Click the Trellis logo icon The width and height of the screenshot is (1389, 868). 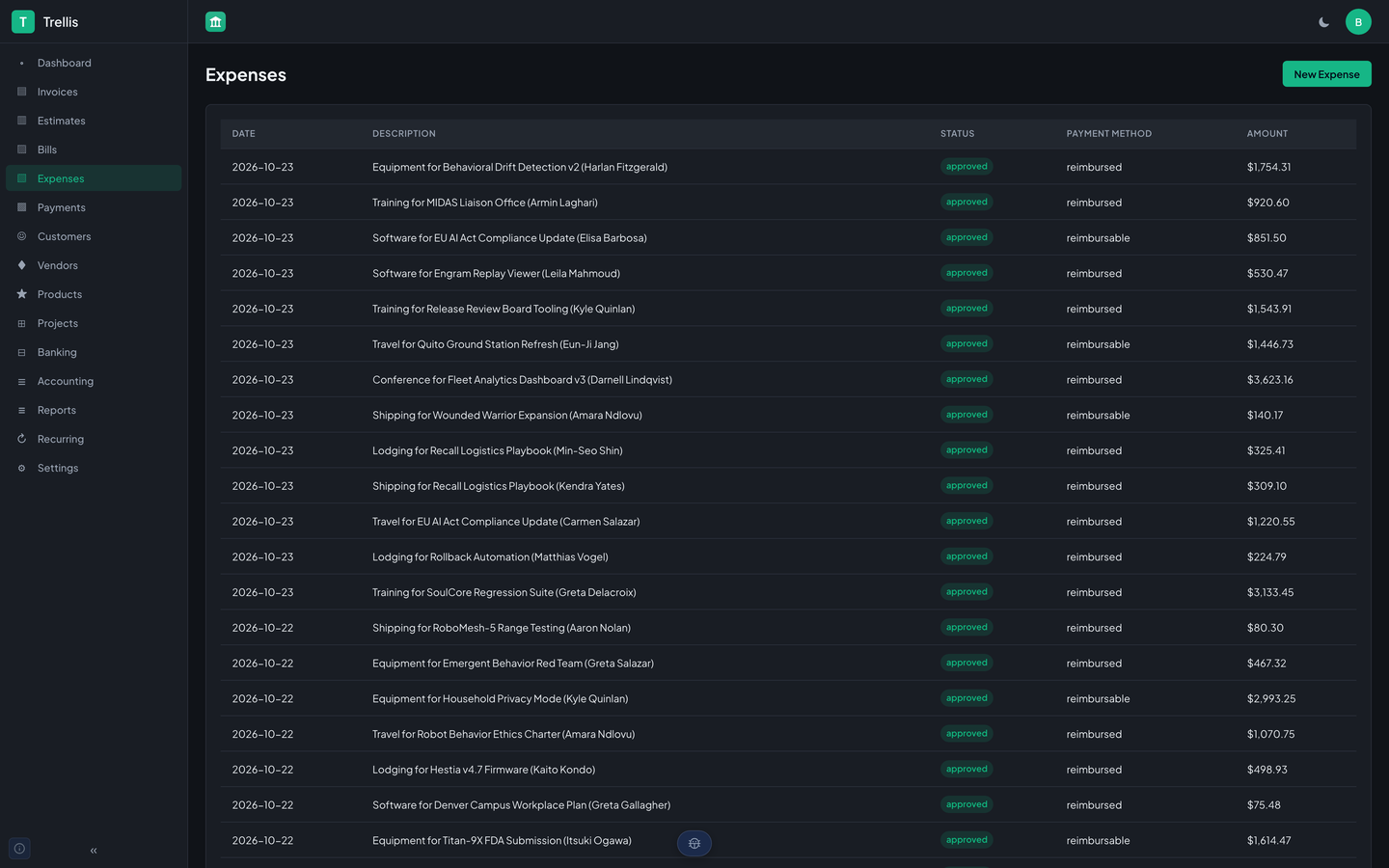(23, 21)
